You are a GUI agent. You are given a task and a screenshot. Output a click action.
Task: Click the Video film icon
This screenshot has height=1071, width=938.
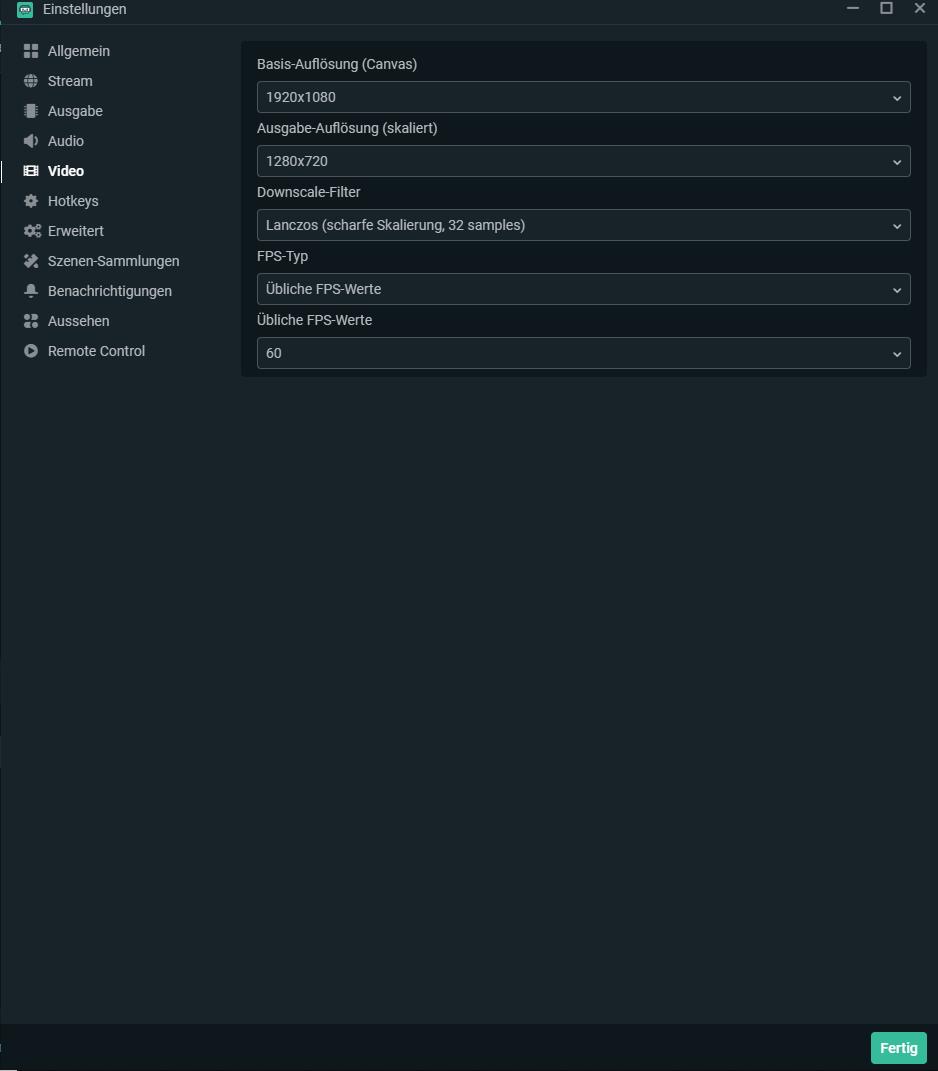tap(31, 171)
